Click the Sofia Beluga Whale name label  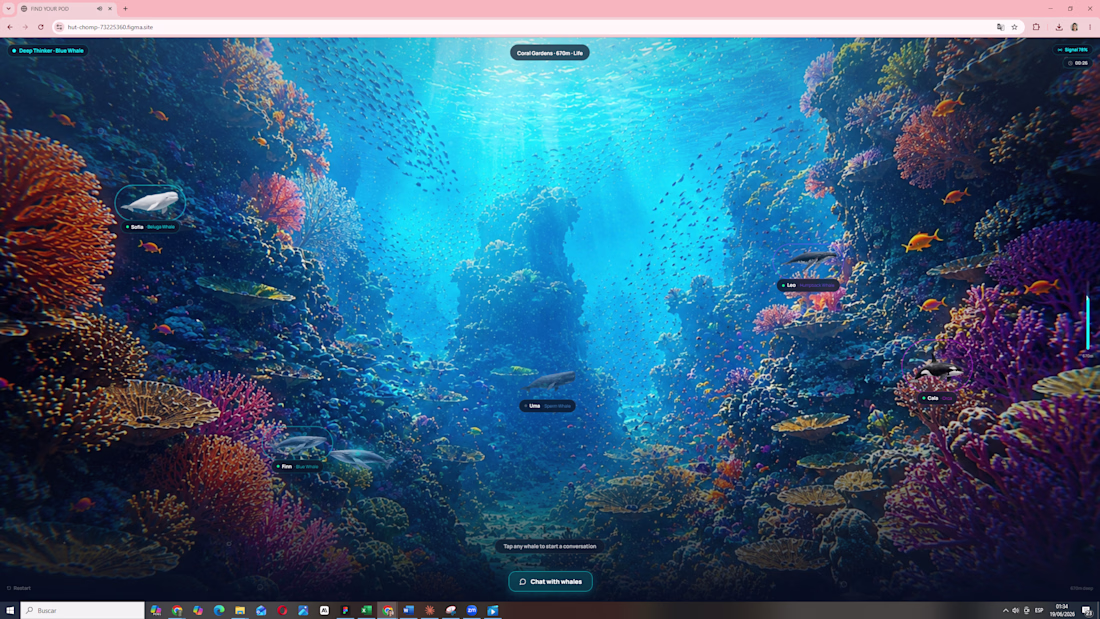pyautogui.click(x=150, y=227)
